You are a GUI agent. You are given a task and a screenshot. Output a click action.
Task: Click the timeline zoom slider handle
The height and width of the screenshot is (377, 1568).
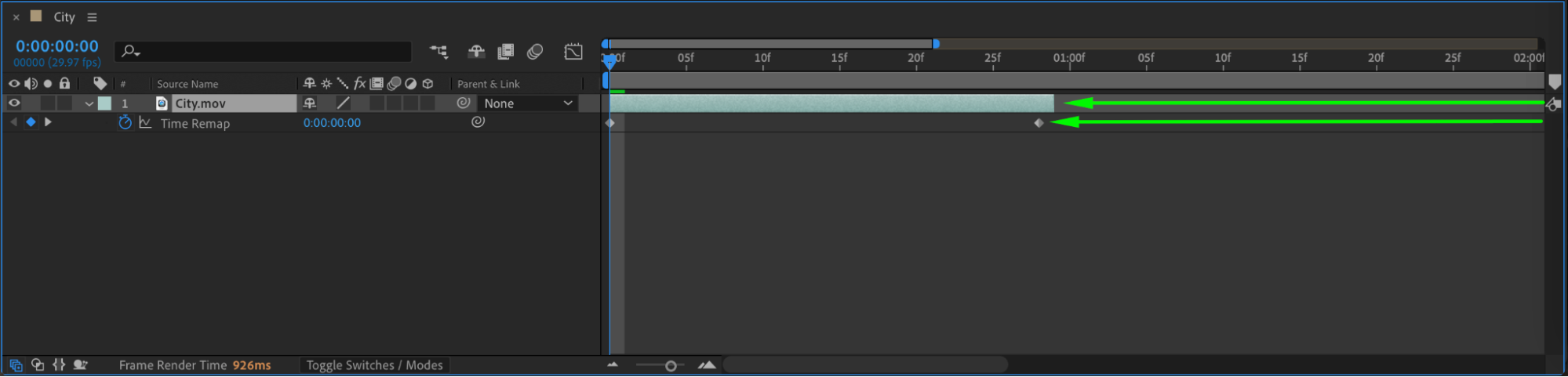tap(671, 366)
